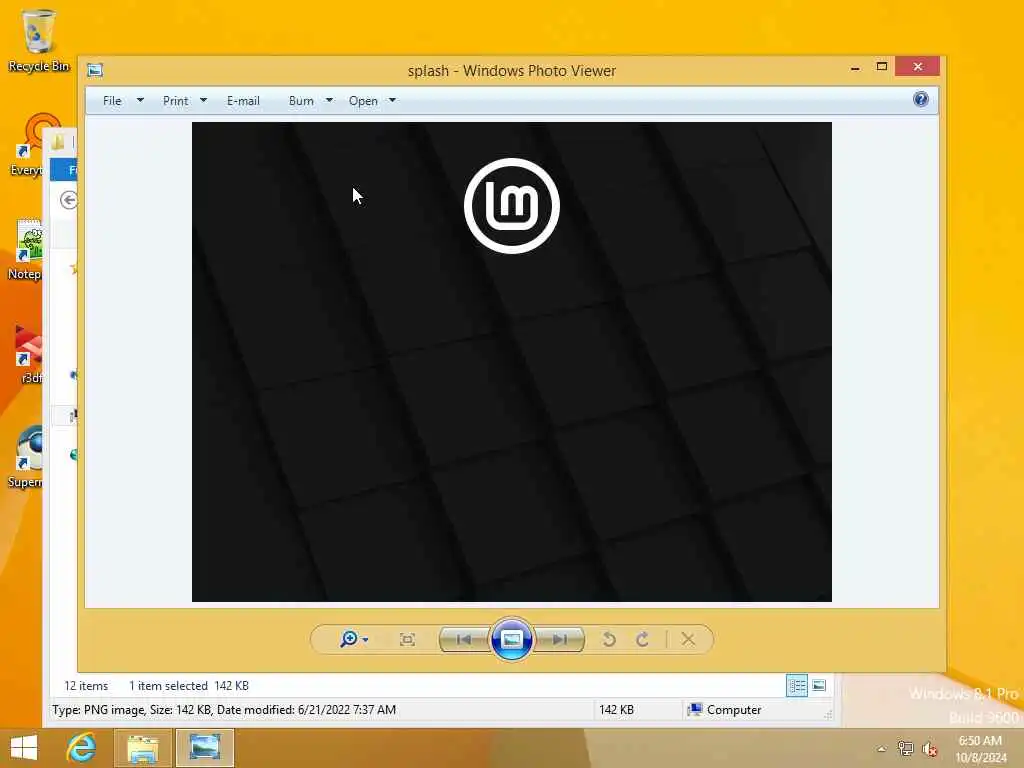Open the zoom magnifier control
The image size is (1024, 768).
(349, 639)
